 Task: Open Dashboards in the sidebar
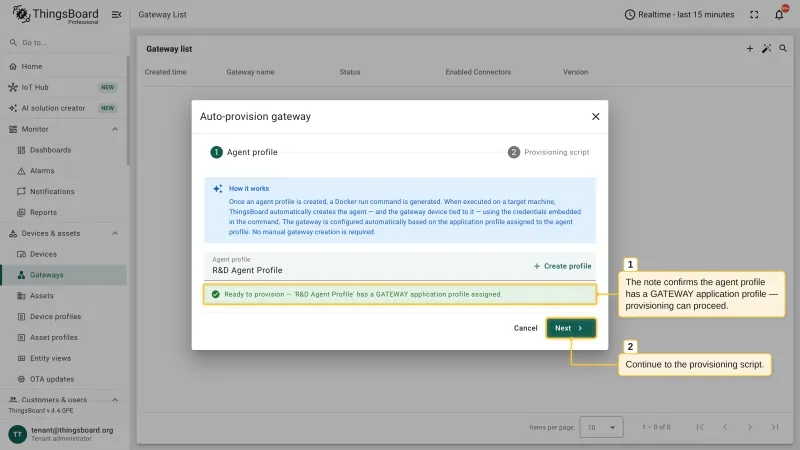coord(64,150)
